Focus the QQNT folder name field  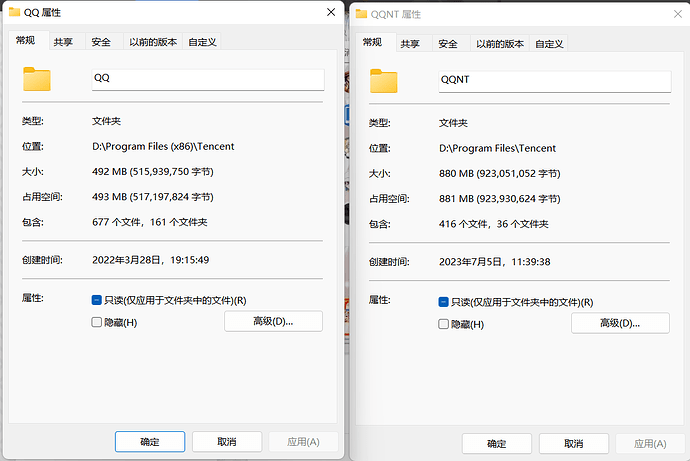(553, 81)
